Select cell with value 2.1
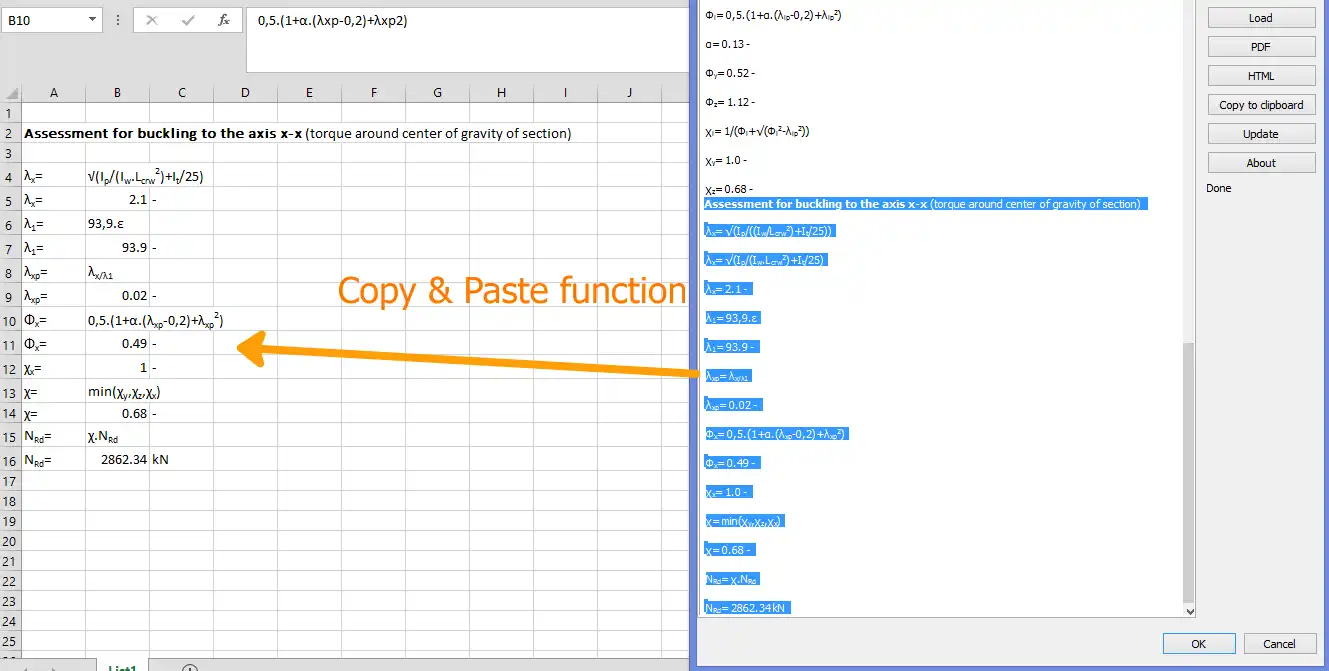The height and width of the screenshot is (671, 1329). [x=117, y=200]
